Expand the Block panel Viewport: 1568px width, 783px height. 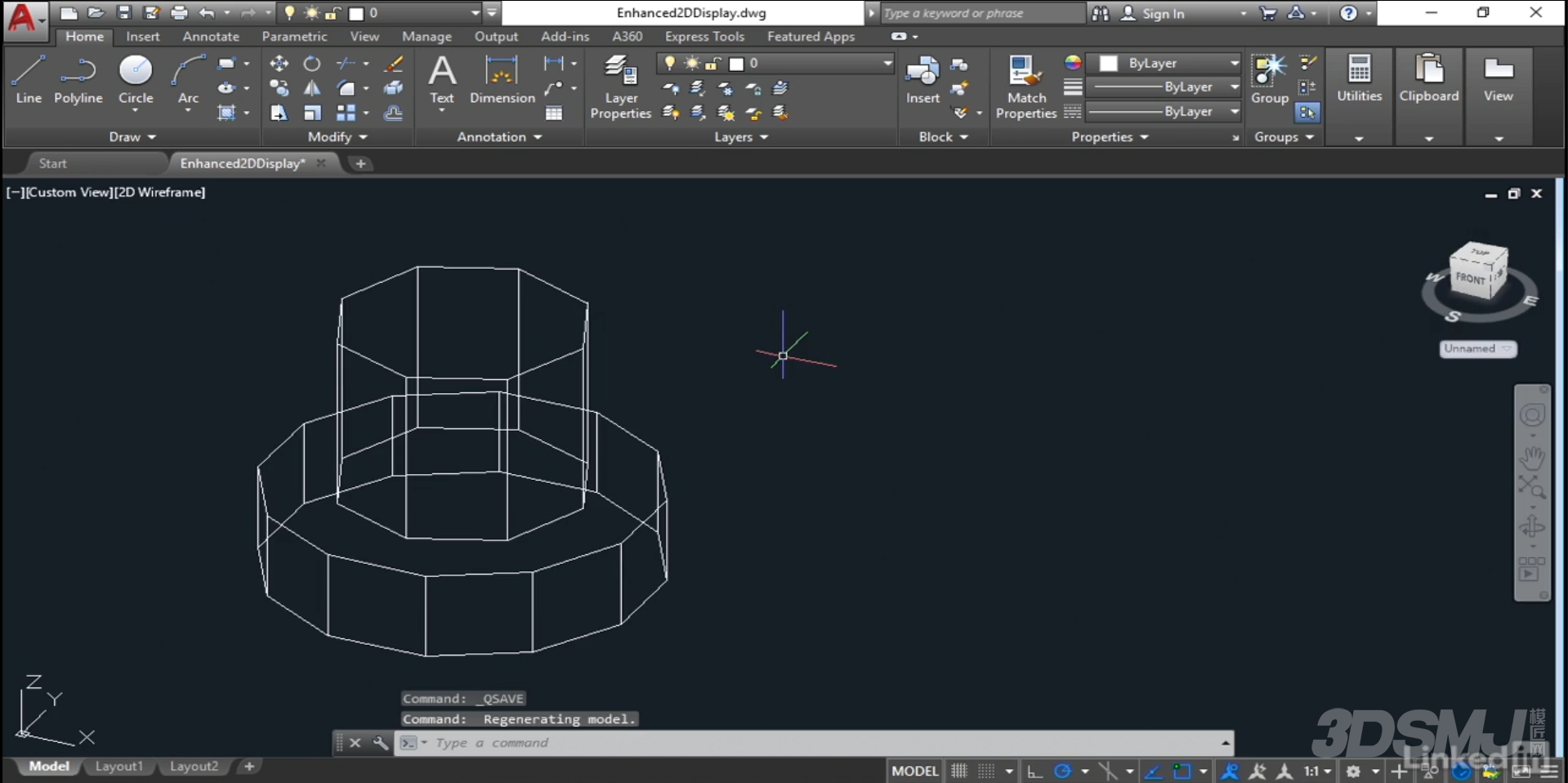(x=943, y=136)
